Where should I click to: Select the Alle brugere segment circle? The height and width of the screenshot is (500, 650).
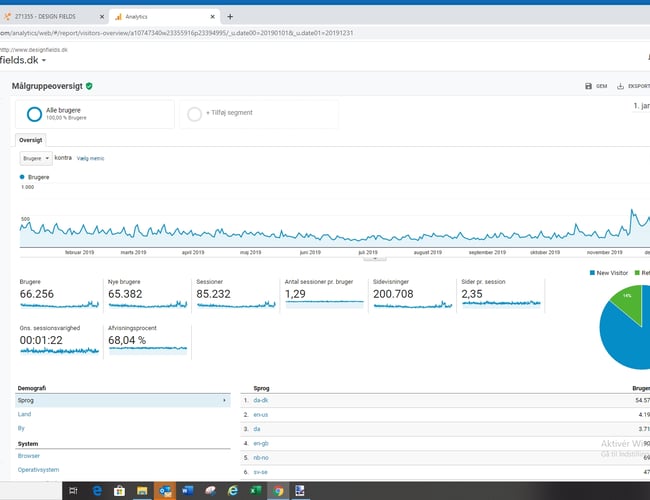point(34,114)
